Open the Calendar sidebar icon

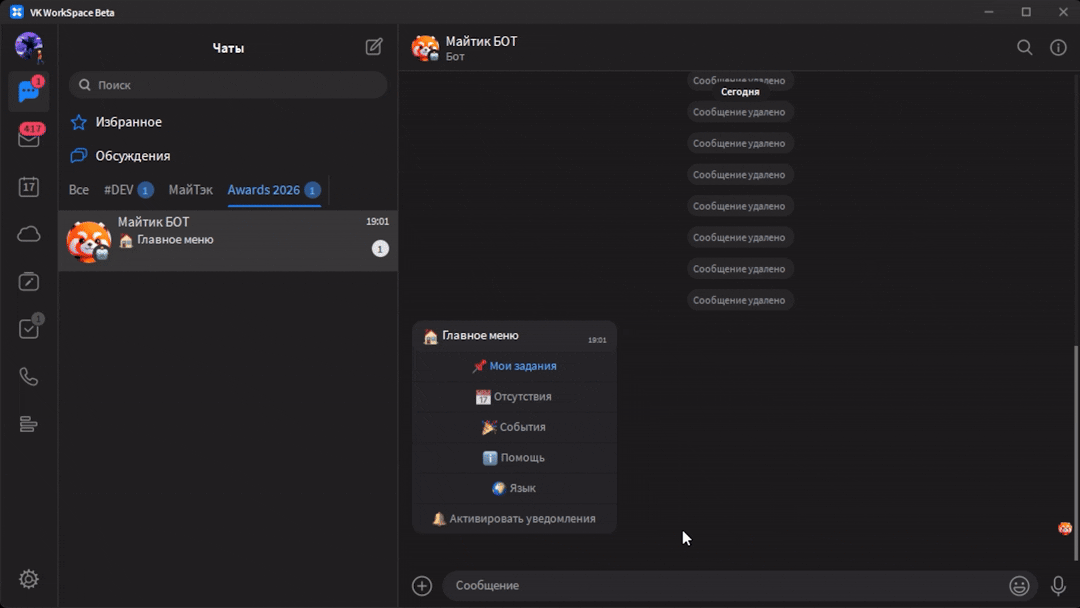[29, 187]
